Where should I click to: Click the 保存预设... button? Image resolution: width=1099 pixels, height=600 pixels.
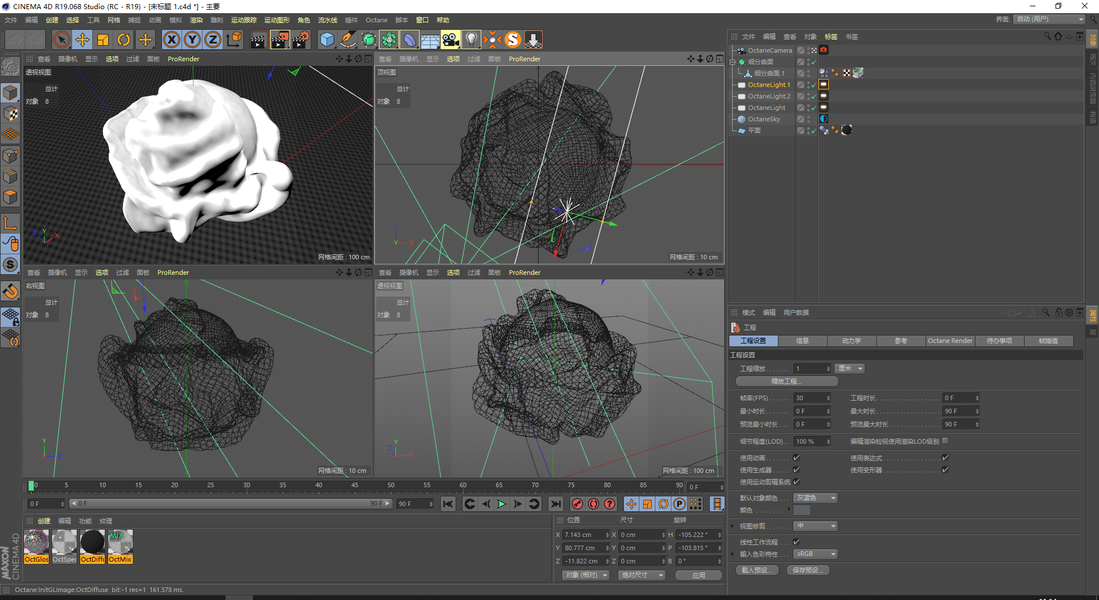coord(807,570)
